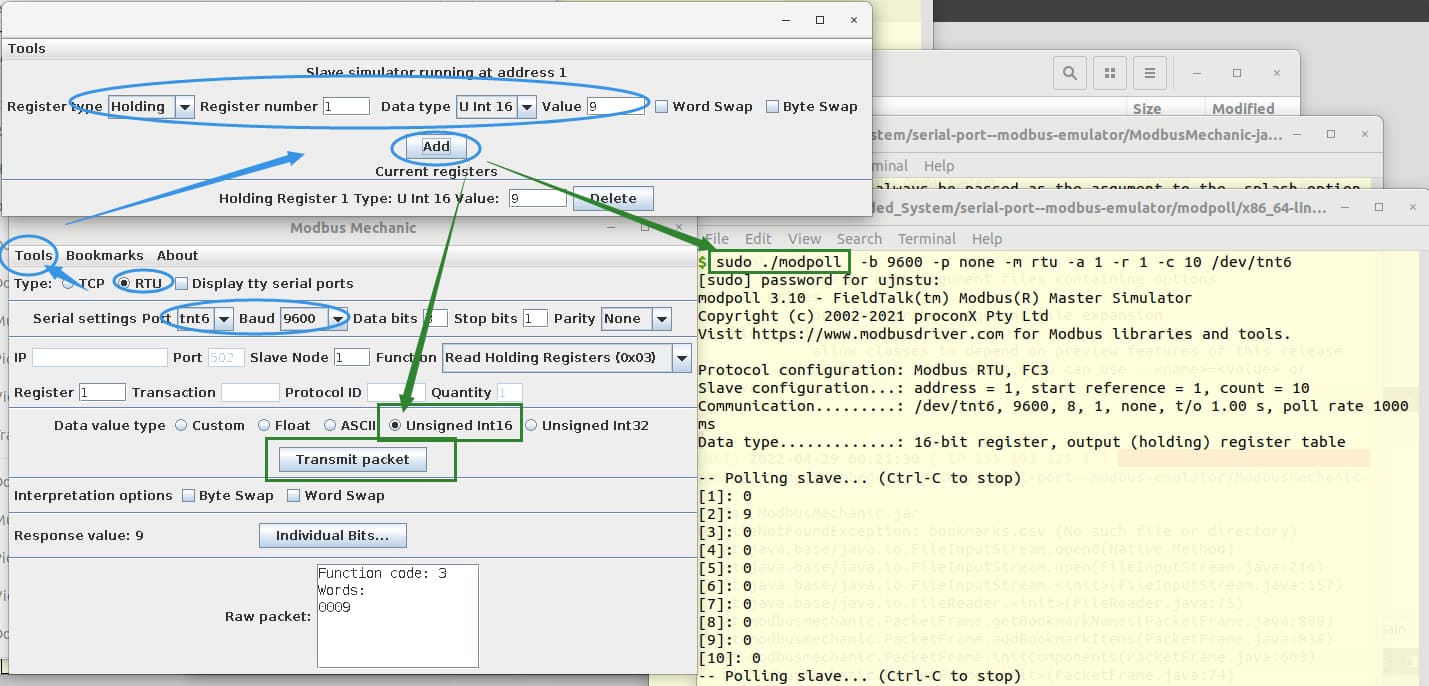Click the Quantity field
The height and width of the screenshot is (686, 1429).
coord(509,392)
